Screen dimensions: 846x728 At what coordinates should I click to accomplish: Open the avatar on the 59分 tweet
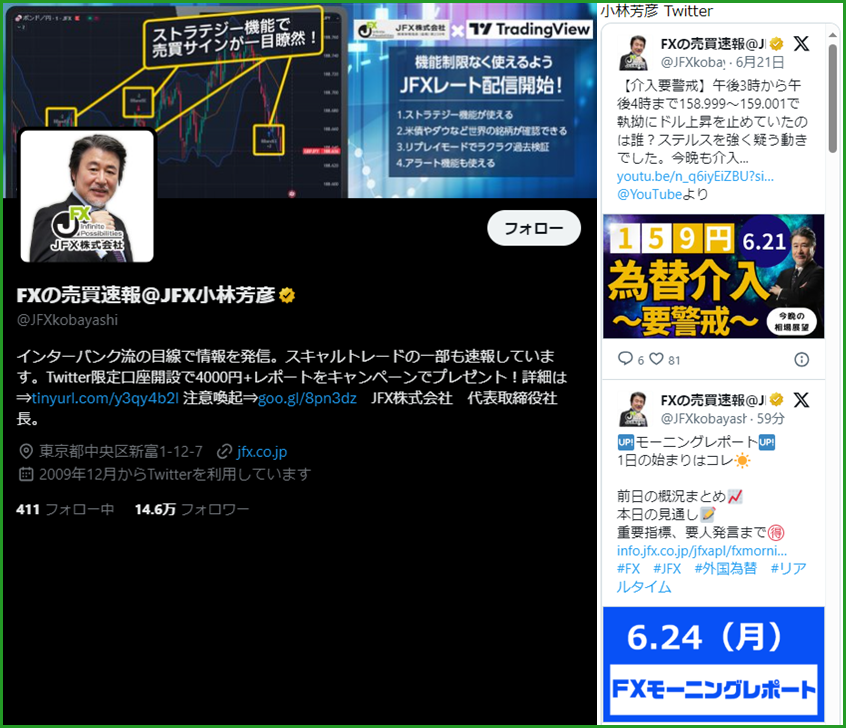(634, 410)
